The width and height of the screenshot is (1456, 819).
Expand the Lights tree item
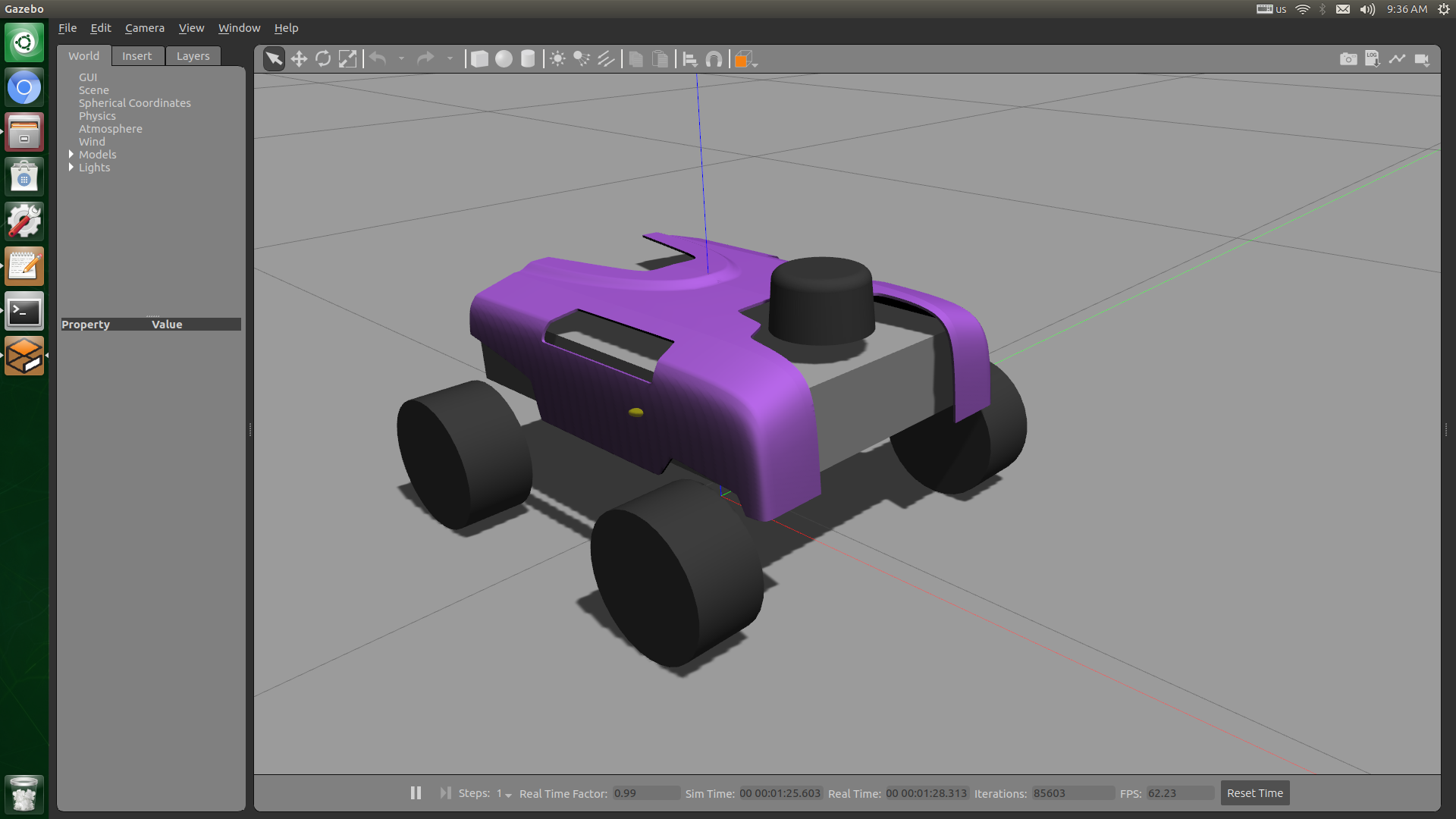(x=71, y=168)
